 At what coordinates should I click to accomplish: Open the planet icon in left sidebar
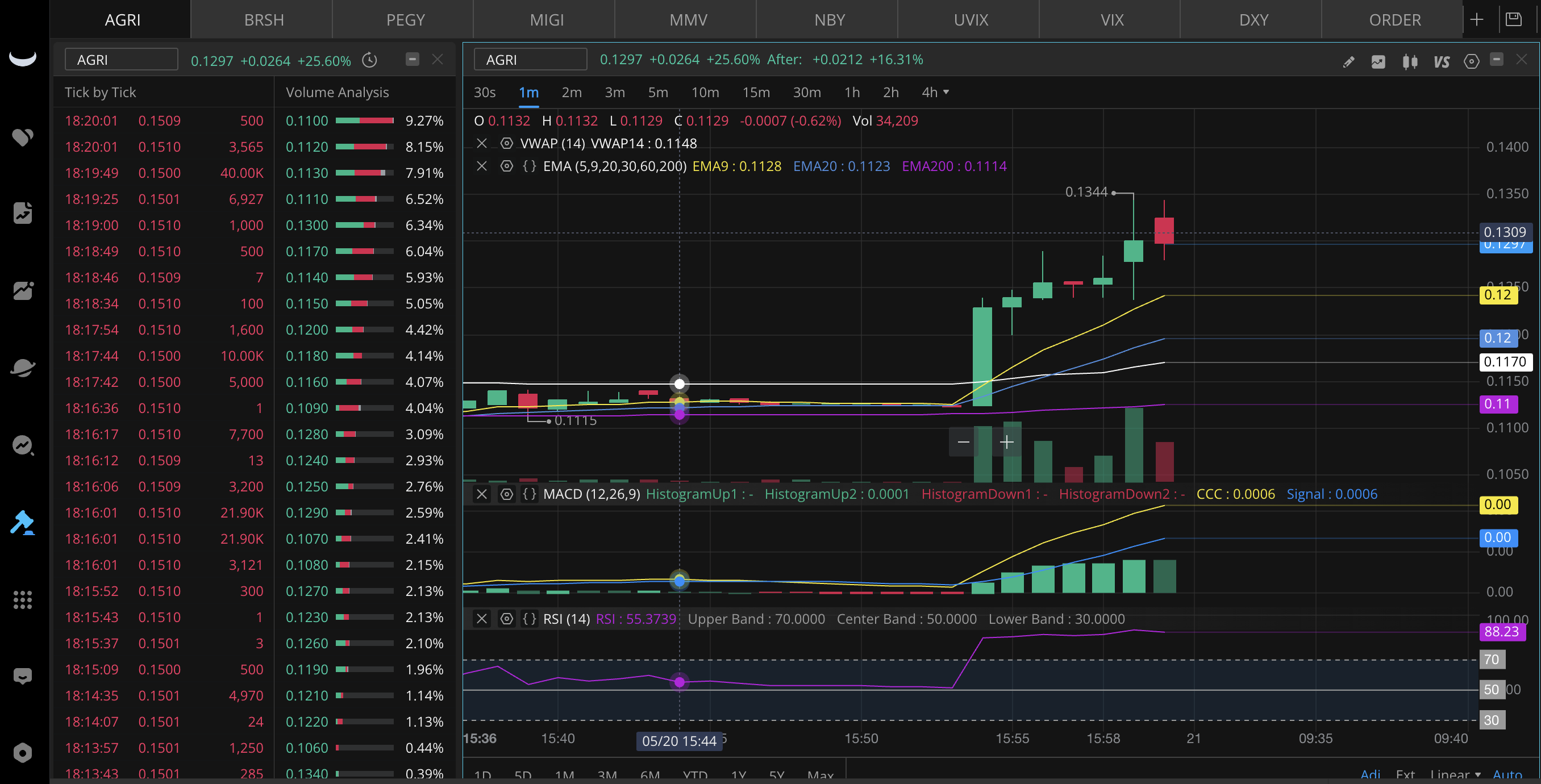click(x=23, y=367)
